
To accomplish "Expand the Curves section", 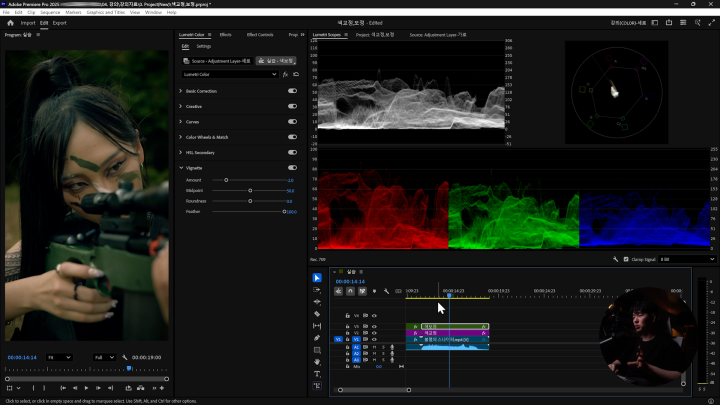I will click(x=181, y=121).
